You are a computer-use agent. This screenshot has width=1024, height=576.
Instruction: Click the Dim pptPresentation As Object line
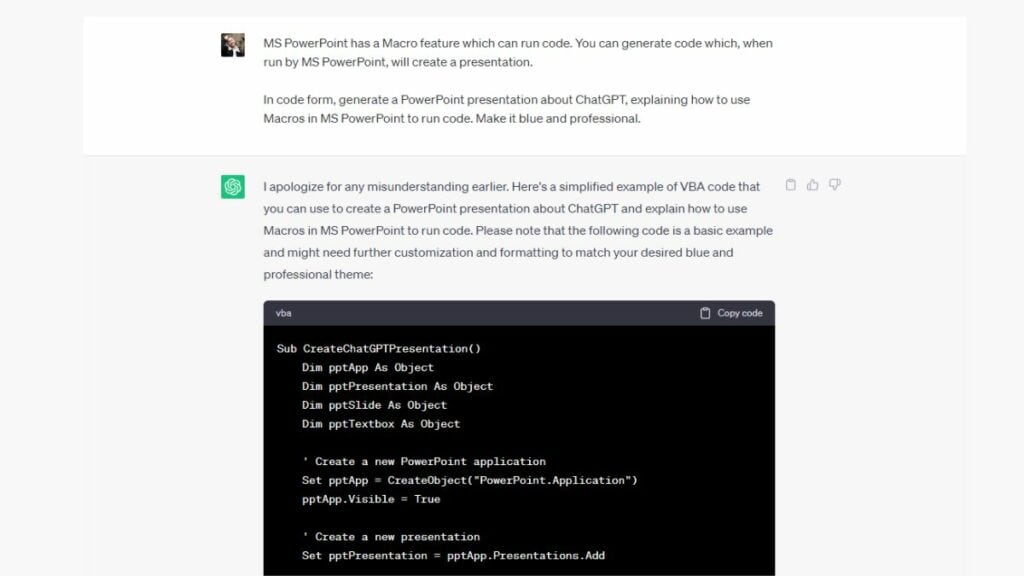tap(397, 387)
